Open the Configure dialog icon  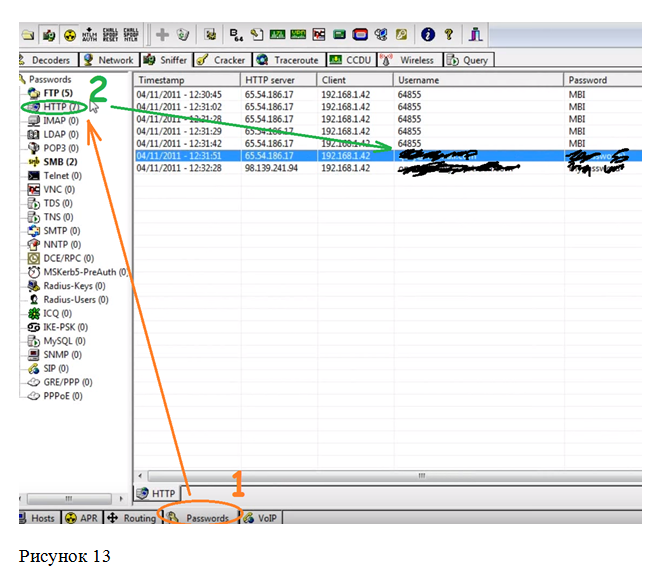point(210,35)
